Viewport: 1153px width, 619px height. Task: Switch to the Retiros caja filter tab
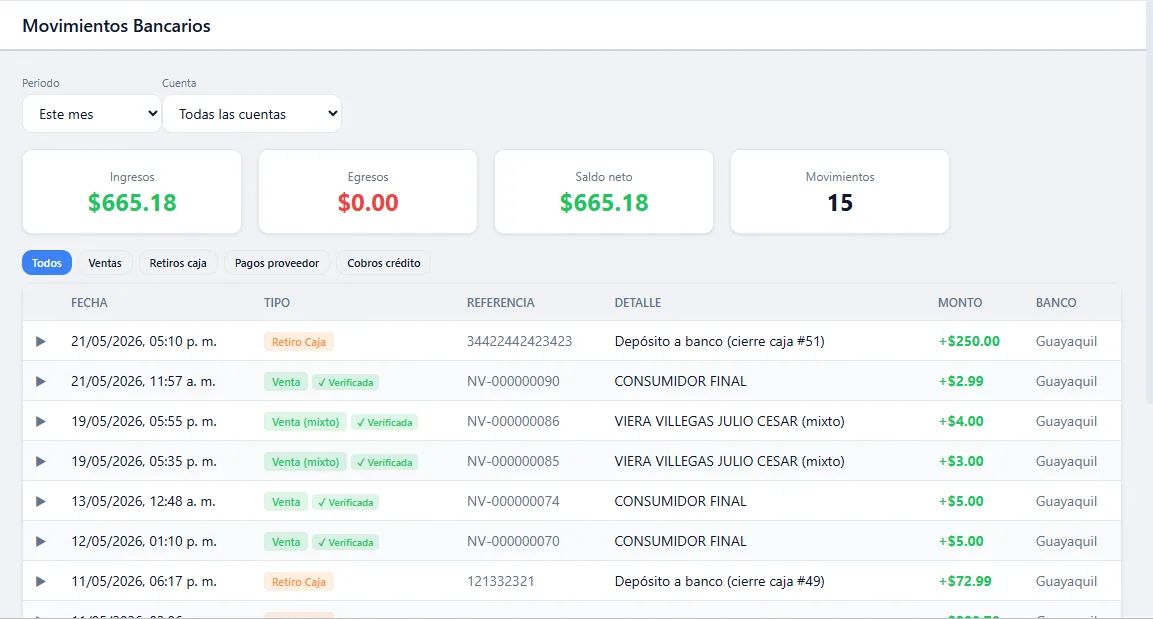point(178,263)
